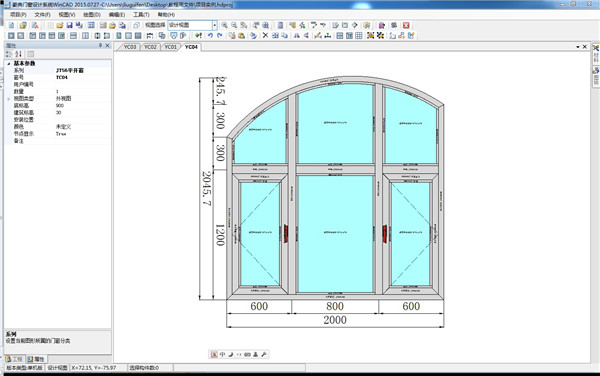Open the 帮助(H) menu
600x376 pixels.
tap(166, 15)
